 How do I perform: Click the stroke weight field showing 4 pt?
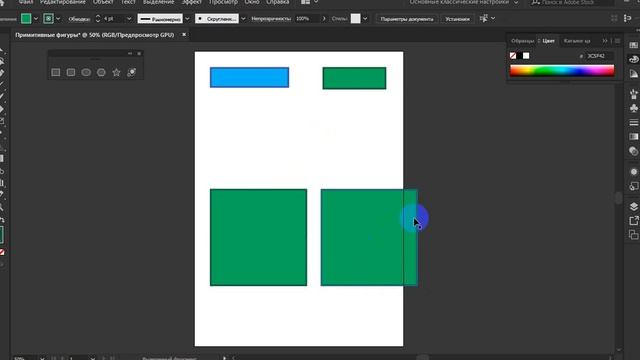[113, 19]
